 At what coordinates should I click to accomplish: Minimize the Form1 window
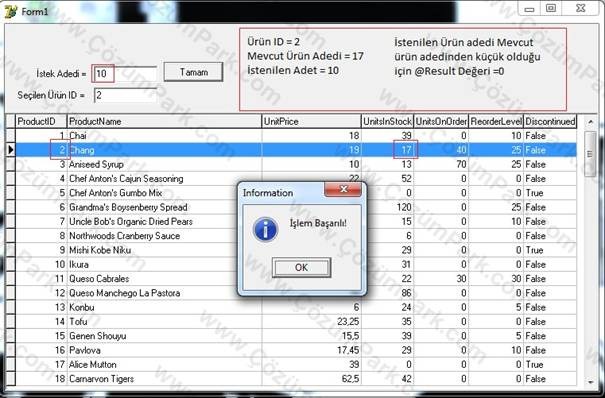[x=530, y=8]
